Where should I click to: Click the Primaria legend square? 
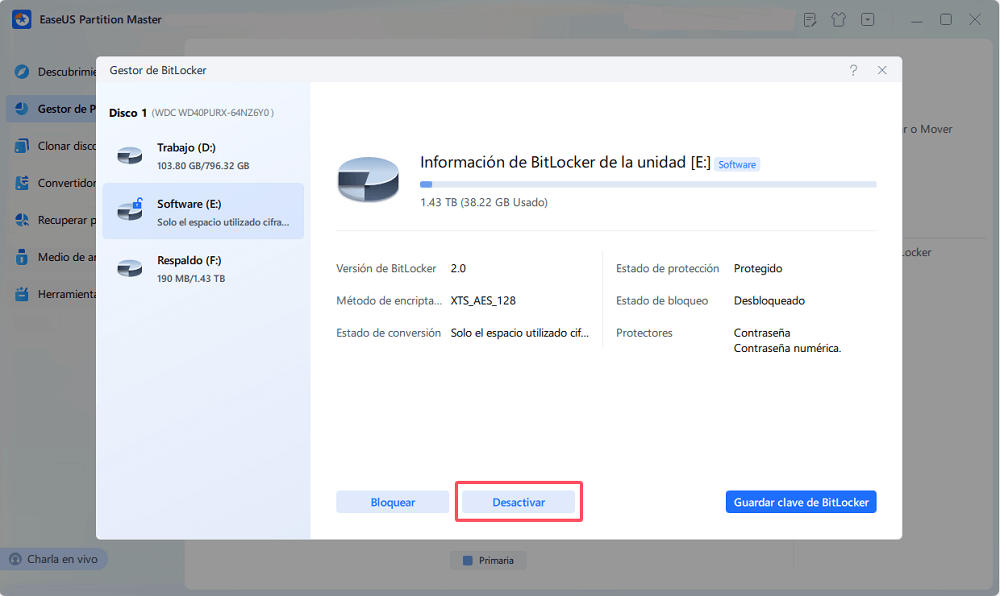click(x=467, y=560)
